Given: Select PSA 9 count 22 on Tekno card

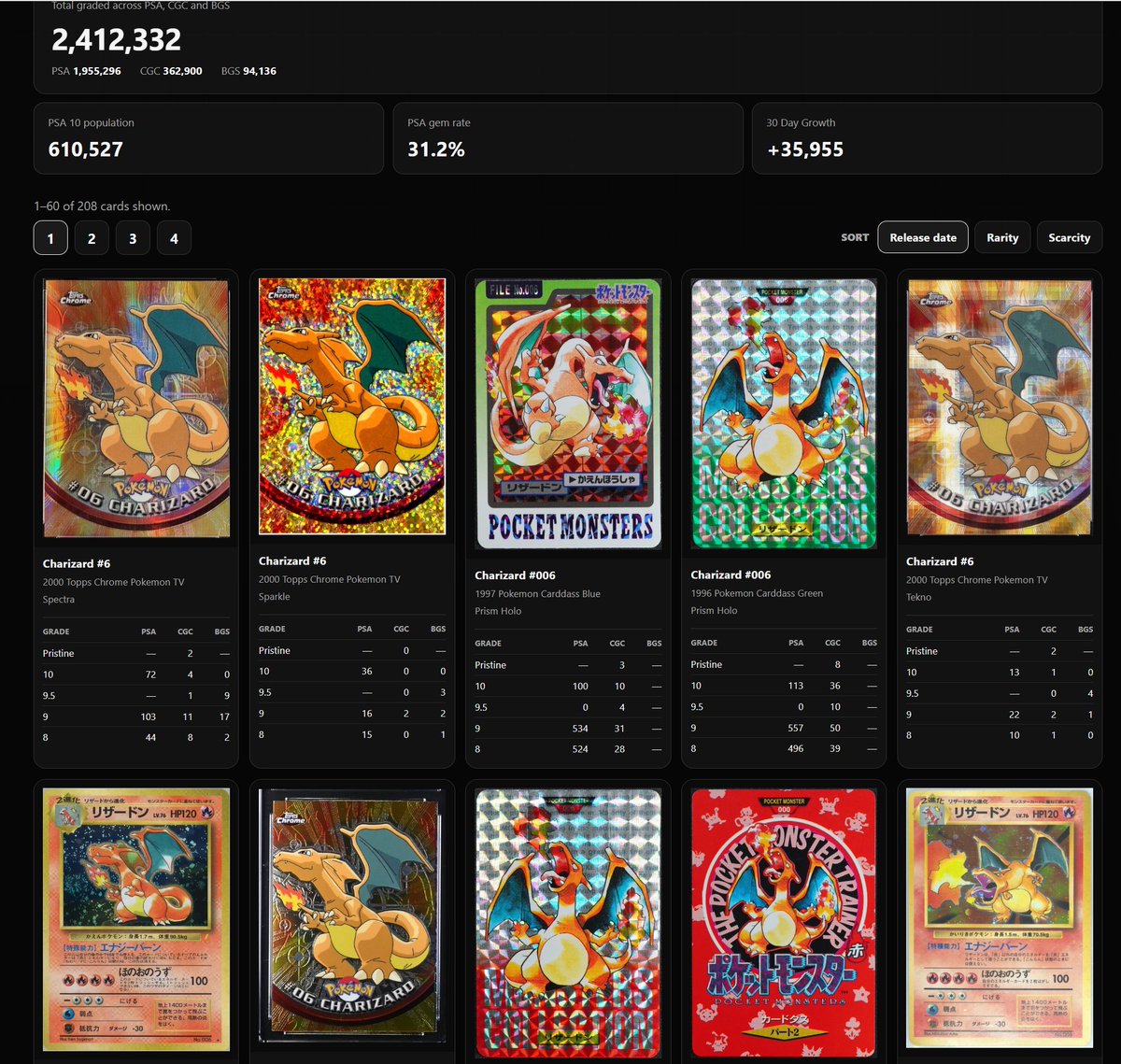Looking at the screenshot, I should 1015,715.
